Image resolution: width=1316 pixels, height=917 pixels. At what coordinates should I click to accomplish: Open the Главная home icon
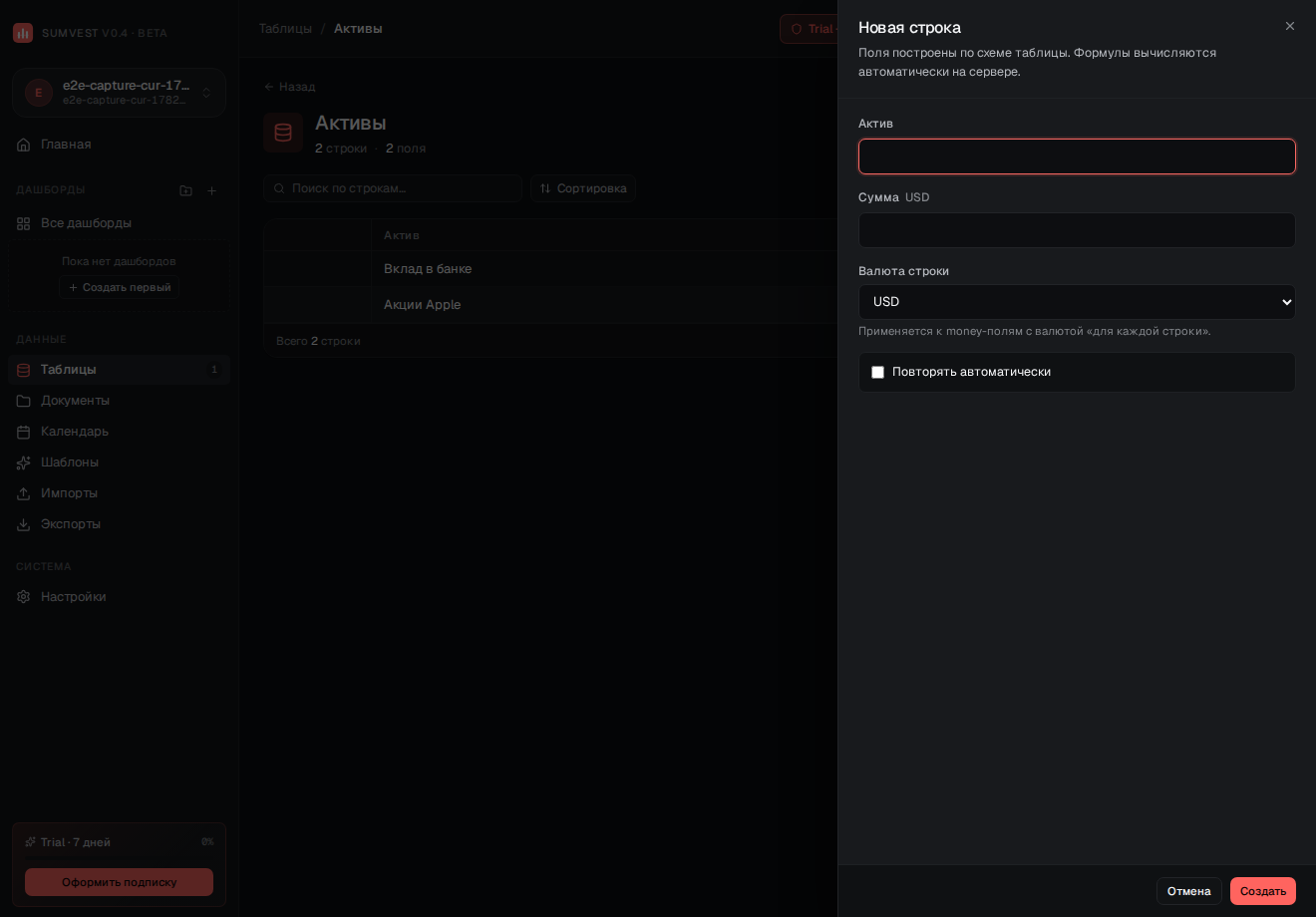[24, 145]
